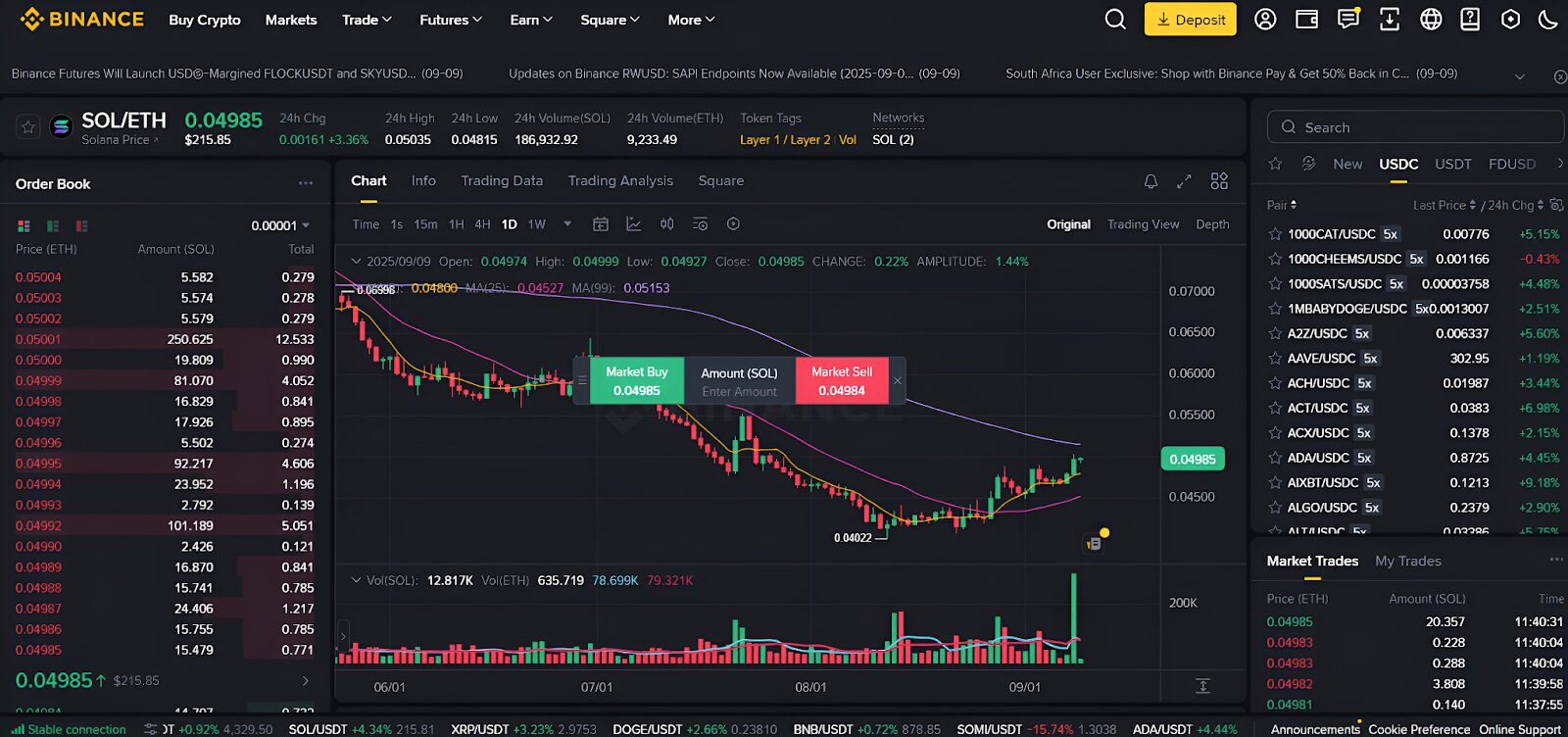Open the help center book icon

tap(1470, 20)
